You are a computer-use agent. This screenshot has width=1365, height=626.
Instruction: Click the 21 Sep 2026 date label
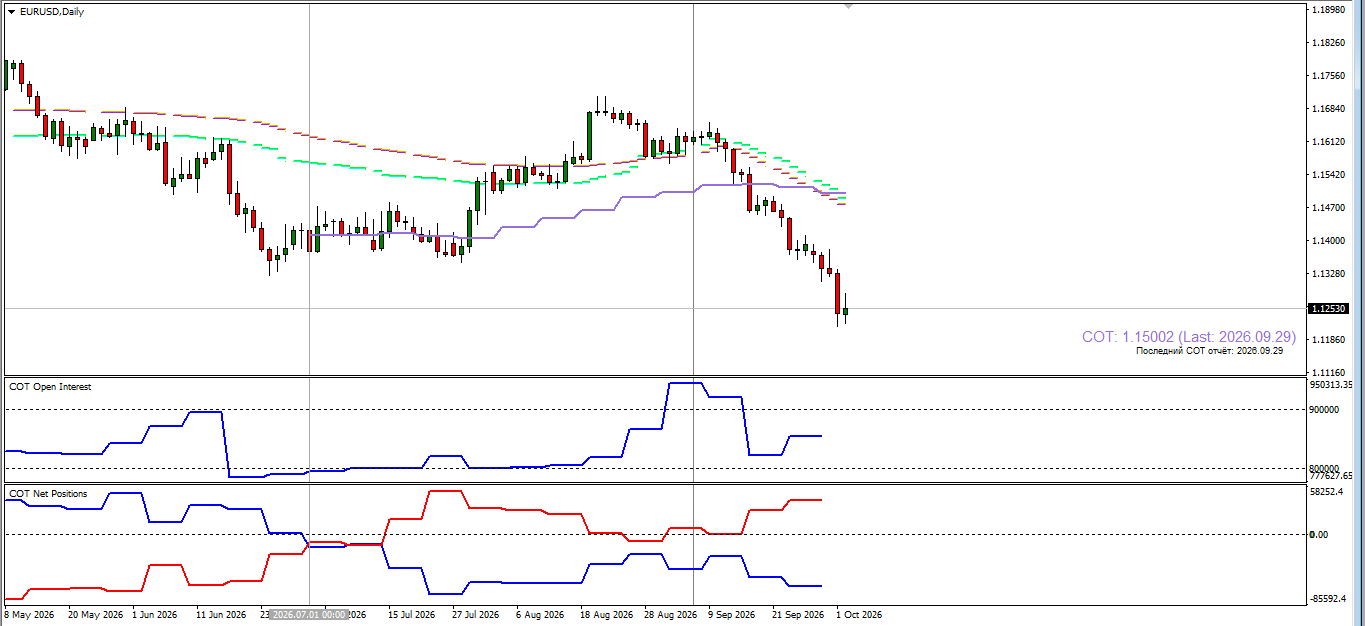click(798, 615)
